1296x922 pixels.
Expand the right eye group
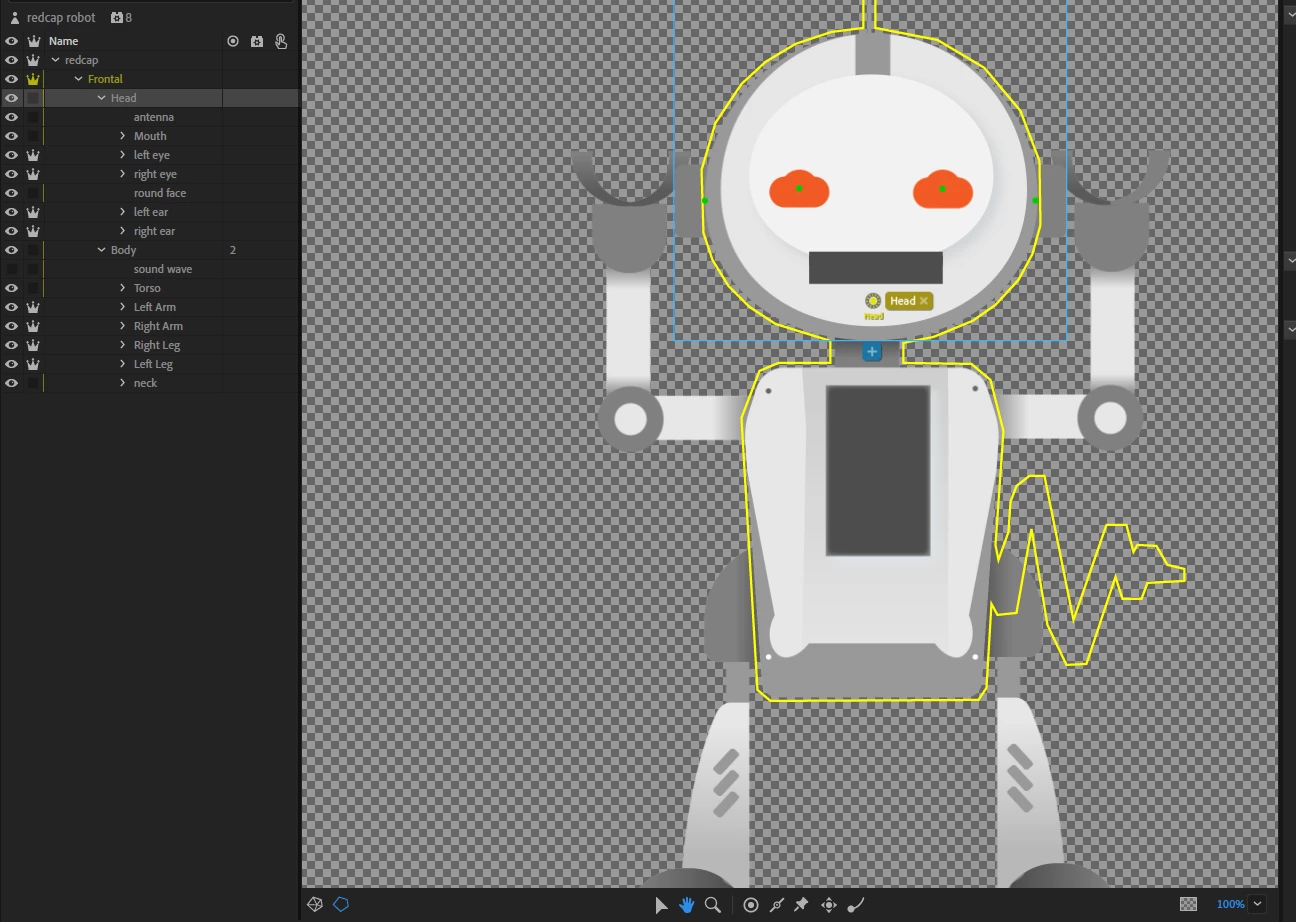[x=123, y=174]
